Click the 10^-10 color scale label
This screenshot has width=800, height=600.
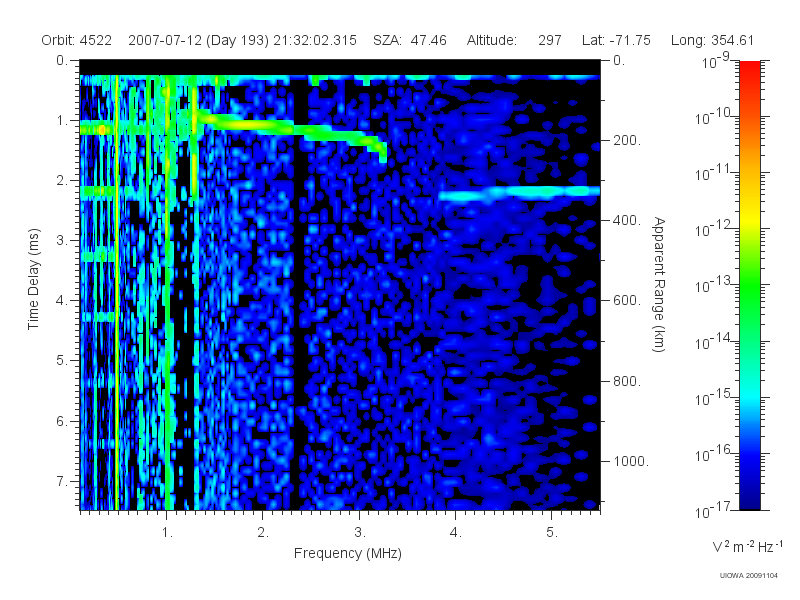(x=715, y=117)
